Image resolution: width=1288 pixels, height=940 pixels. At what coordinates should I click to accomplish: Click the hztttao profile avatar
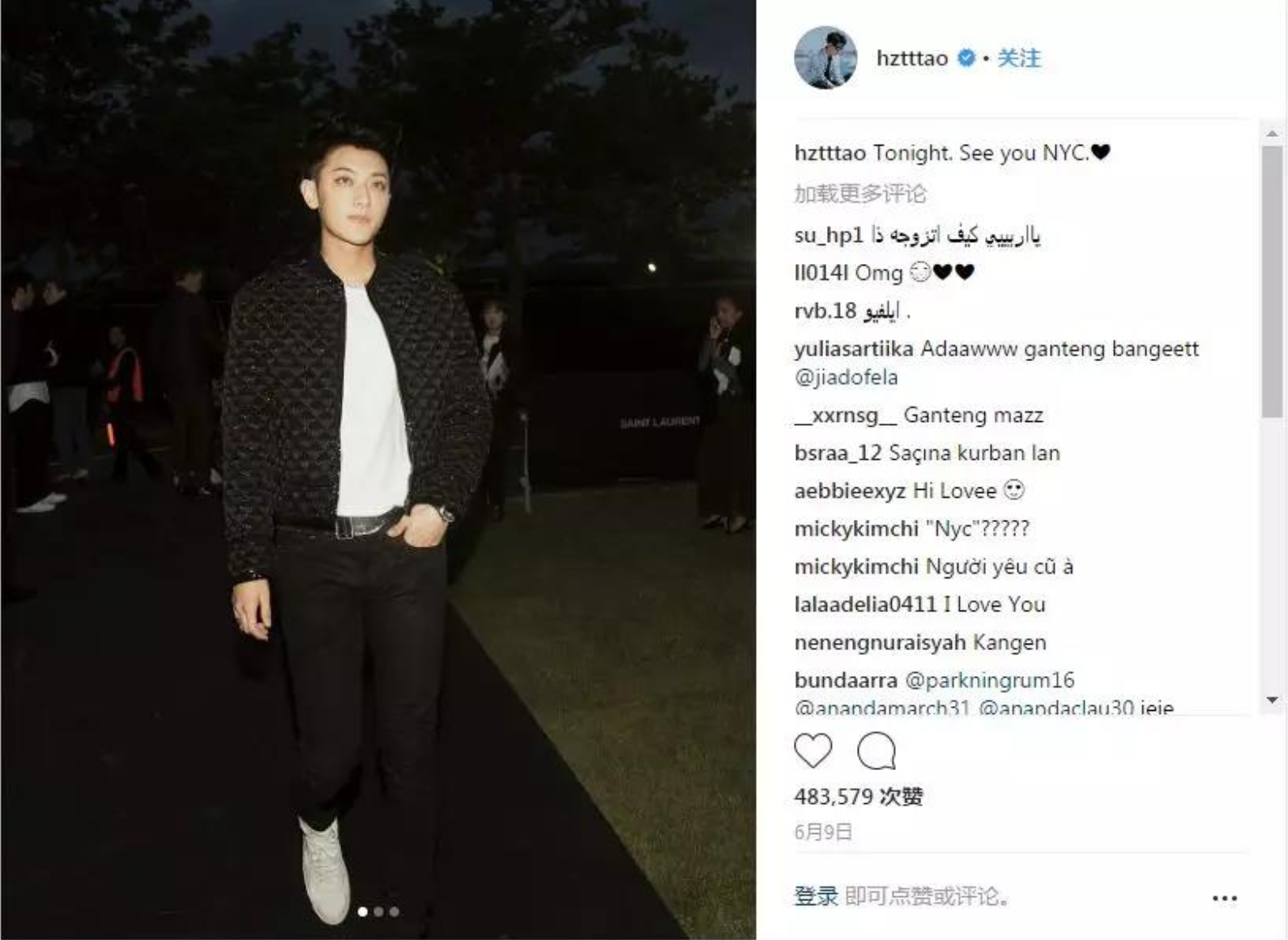(825, 57)
